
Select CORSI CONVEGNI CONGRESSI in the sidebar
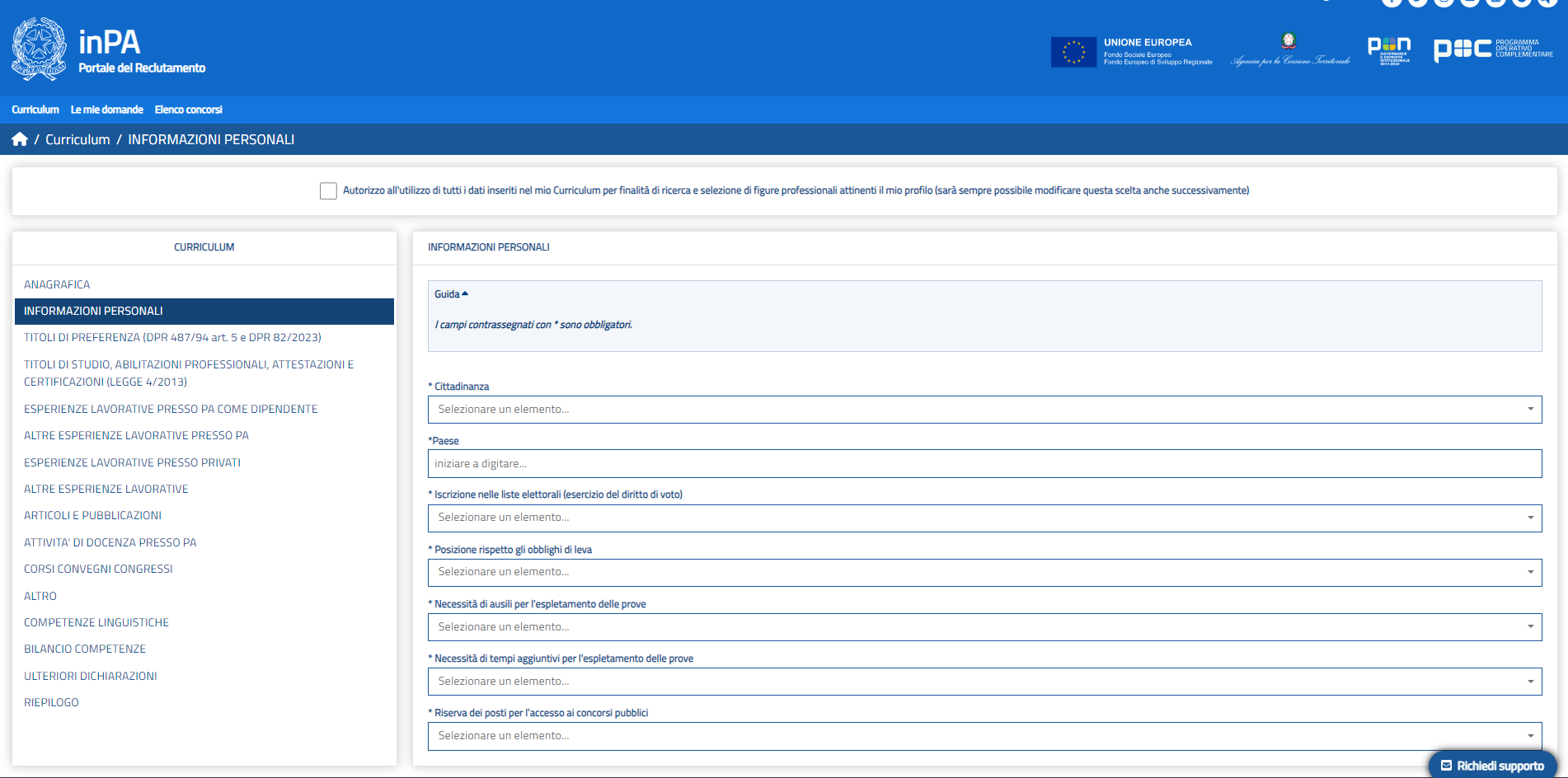(204, 569)
